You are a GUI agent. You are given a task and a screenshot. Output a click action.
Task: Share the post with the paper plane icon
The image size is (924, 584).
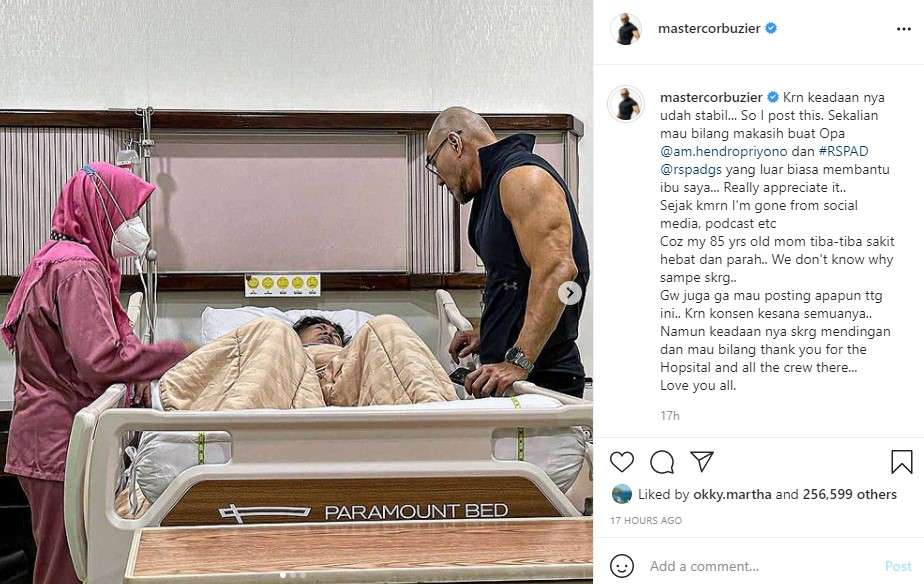[x=702, y=461]
